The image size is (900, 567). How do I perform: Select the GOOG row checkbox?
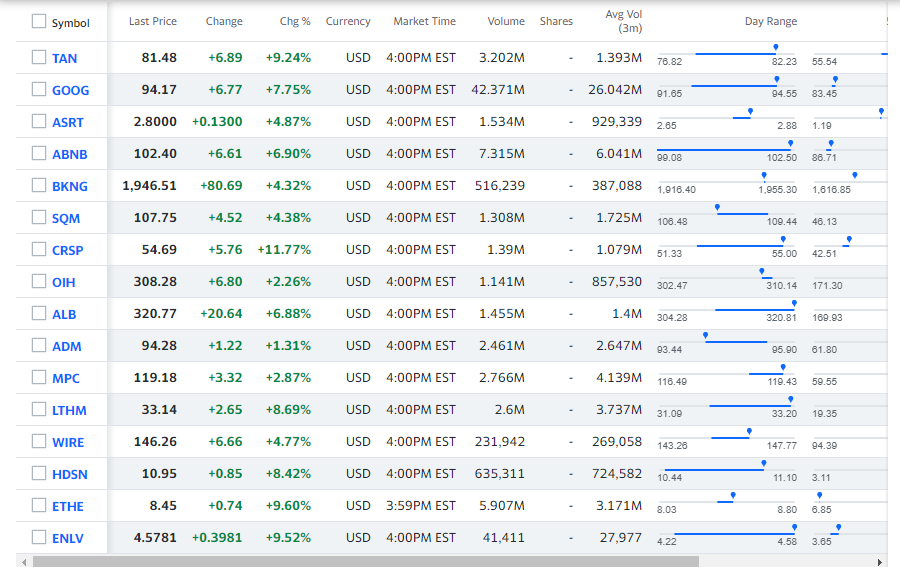(38, 89)
